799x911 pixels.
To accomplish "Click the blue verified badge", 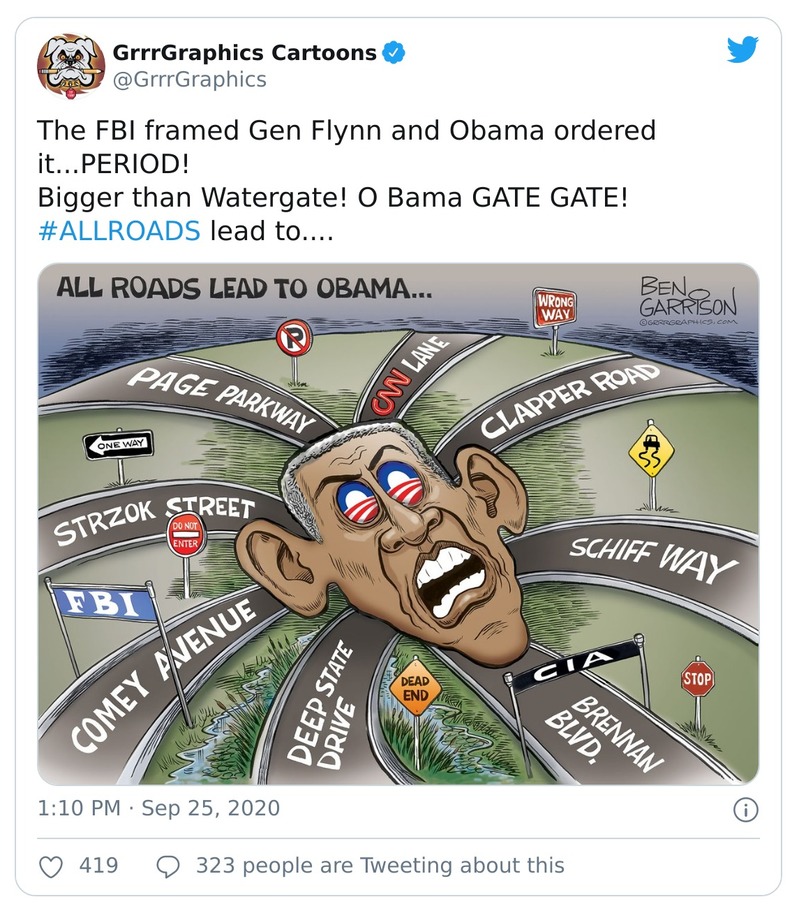I will pyautogui.click(x=395, y=52).
